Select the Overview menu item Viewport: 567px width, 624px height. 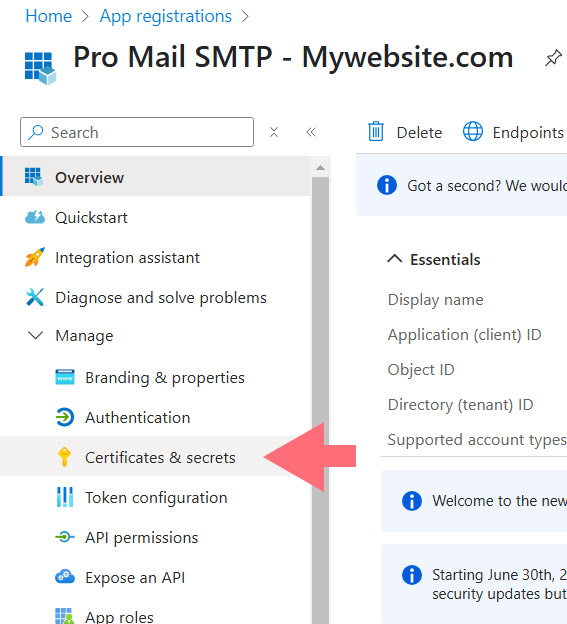(x=156, y=177)
